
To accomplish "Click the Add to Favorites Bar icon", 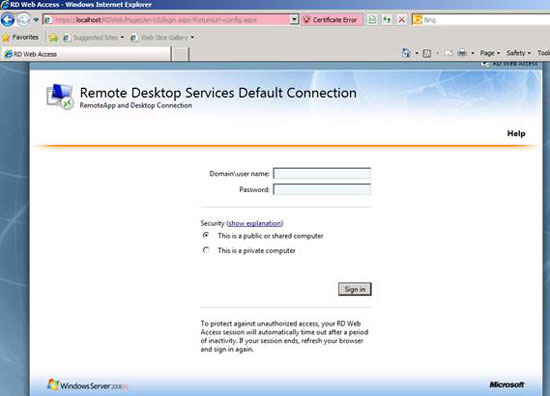I will [54, 38].
